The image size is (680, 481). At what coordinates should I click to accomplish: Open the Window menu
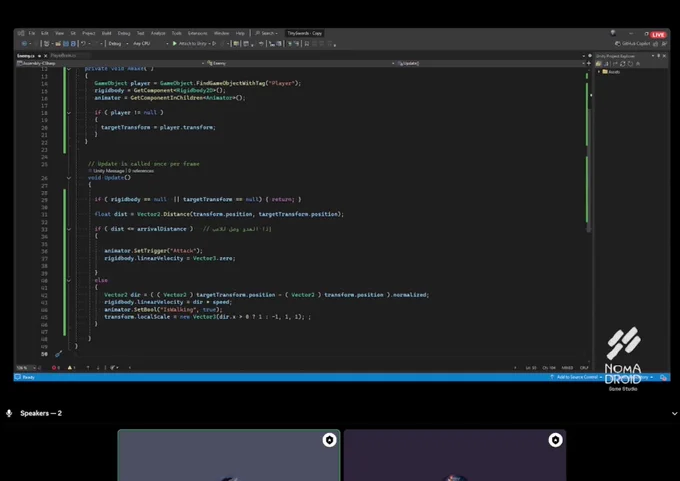tap(221, 33)
